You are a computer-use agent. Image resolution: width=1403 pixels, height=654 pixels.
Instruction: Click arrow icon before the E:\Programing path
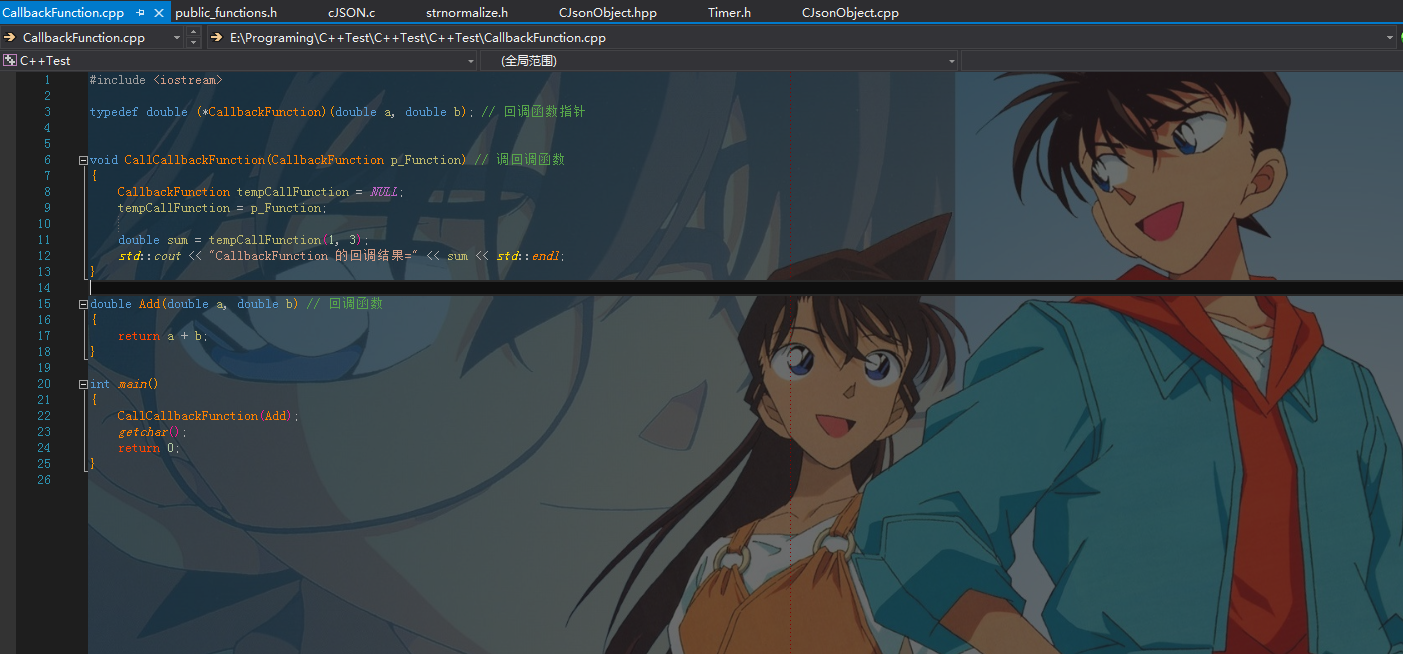tap(216, 38)
